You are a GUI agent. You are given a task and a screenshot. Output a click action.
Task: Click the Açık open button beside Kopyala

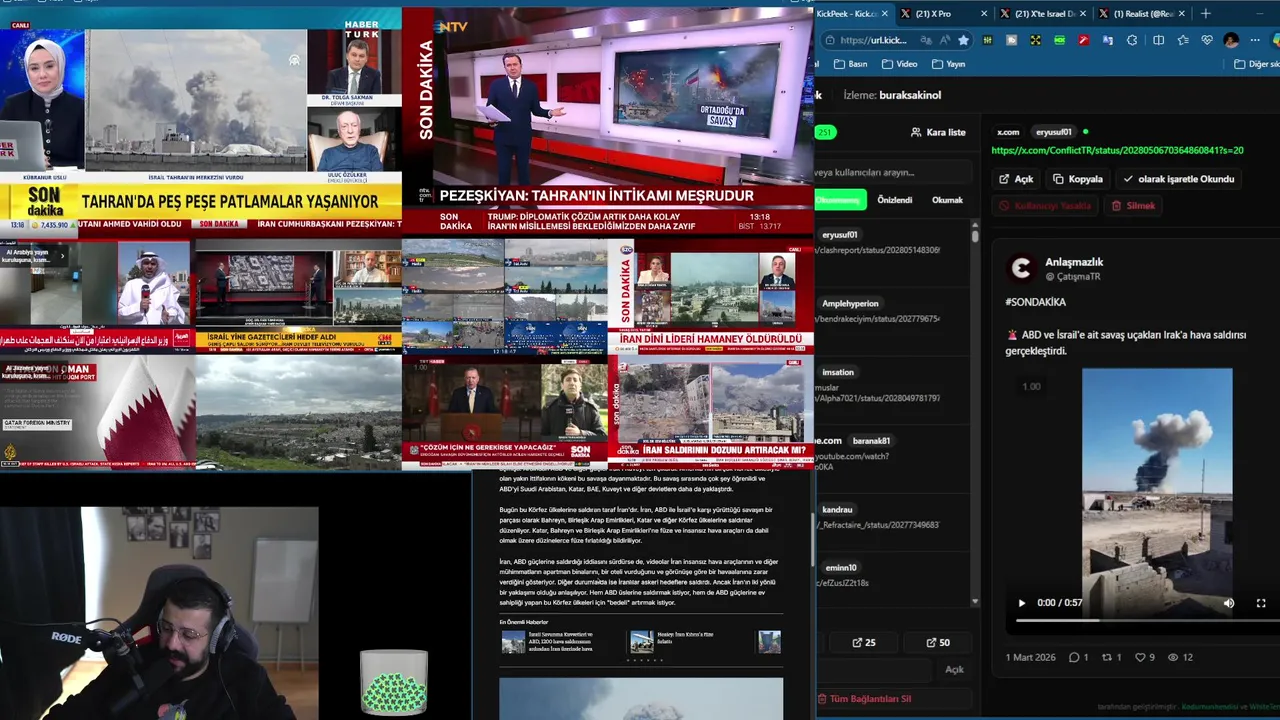[x=1016, y=179]
